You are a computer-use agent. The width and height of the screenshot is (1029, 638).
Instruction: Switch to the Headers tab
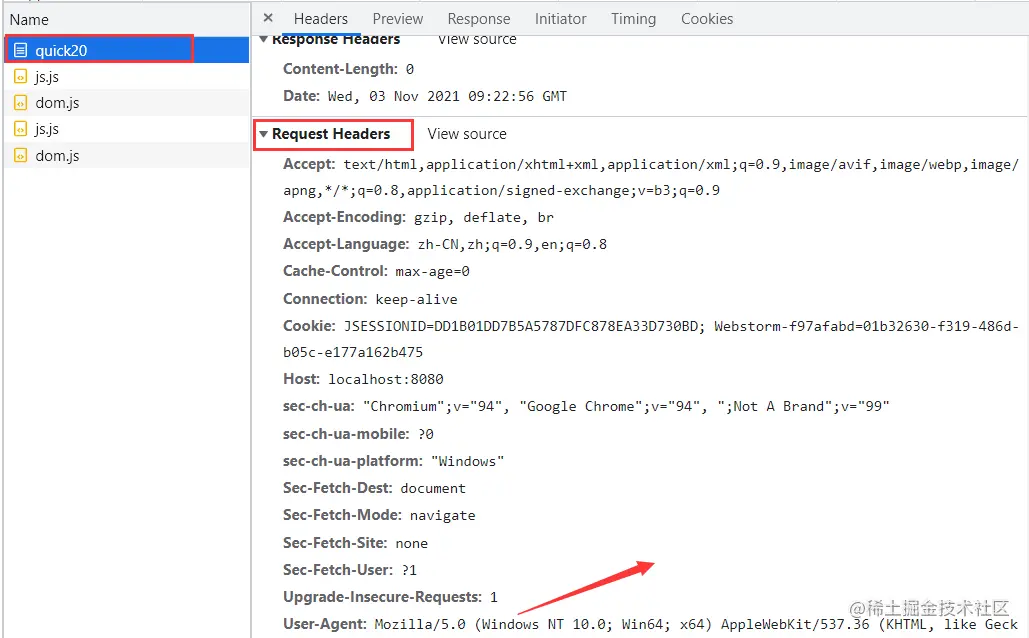point(321,19)
